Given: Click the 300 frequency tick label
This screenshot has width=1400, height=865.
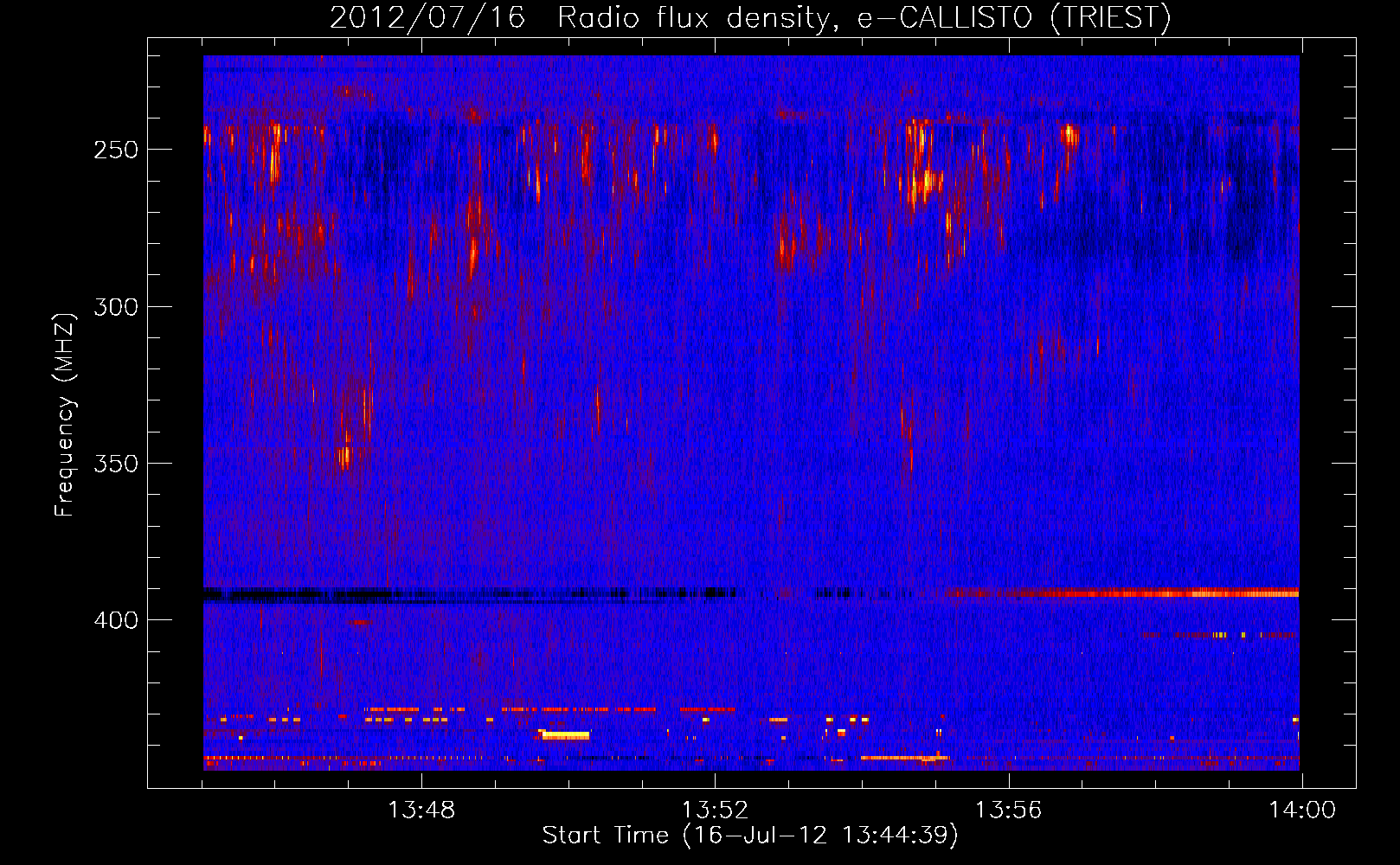Looking at the screenshot, I should click(x=116, y=307).
